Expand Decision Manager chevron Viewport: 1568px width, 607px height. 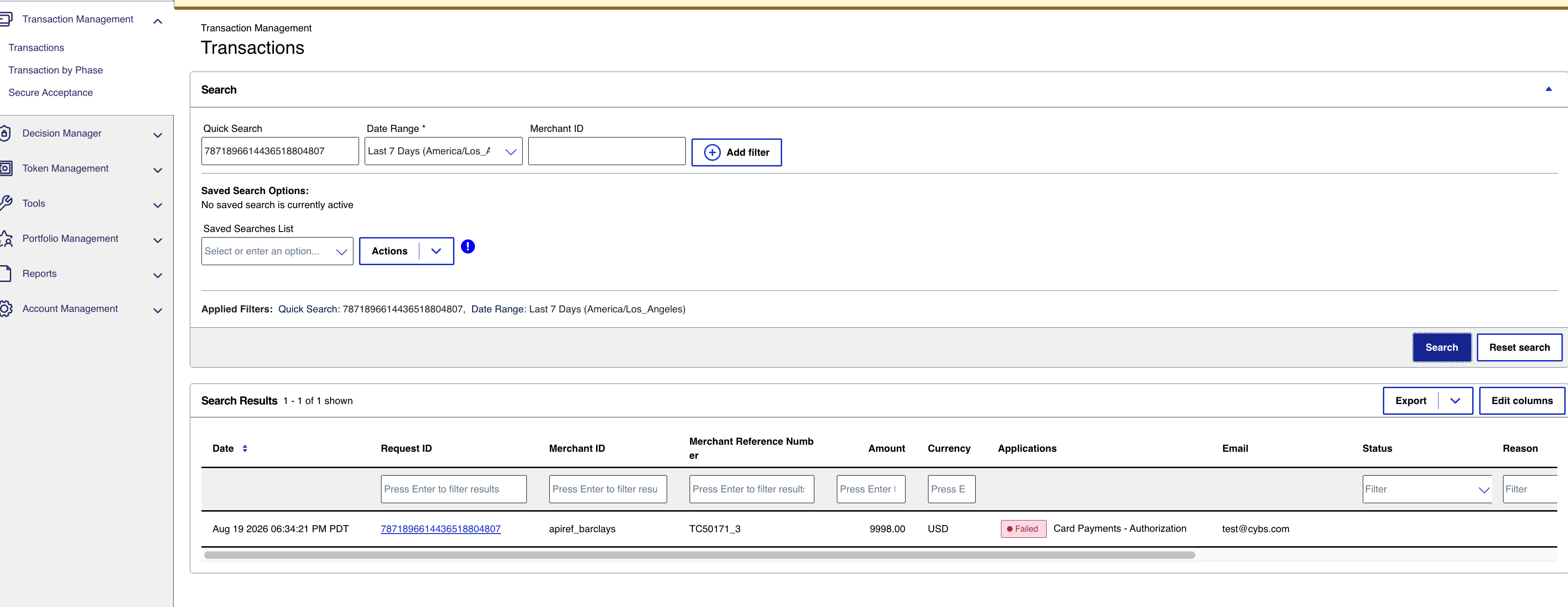click(x=158, y=135)
